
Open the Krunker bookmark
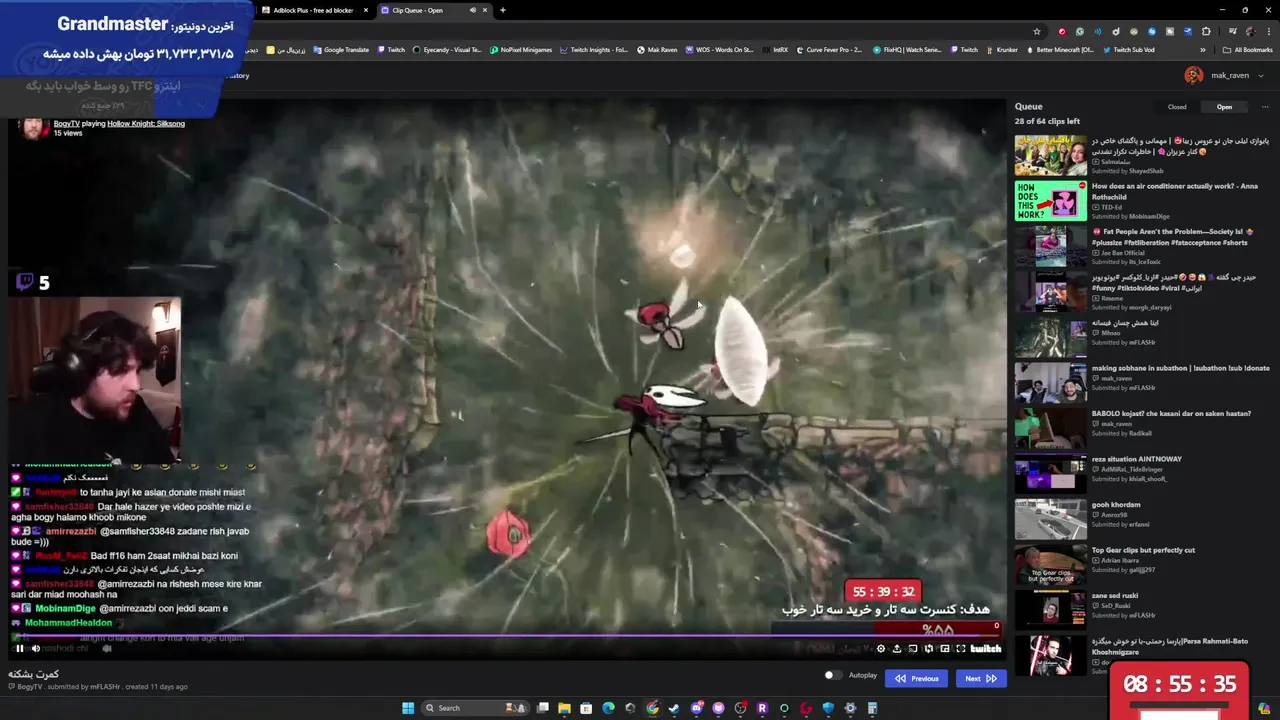1002,50
